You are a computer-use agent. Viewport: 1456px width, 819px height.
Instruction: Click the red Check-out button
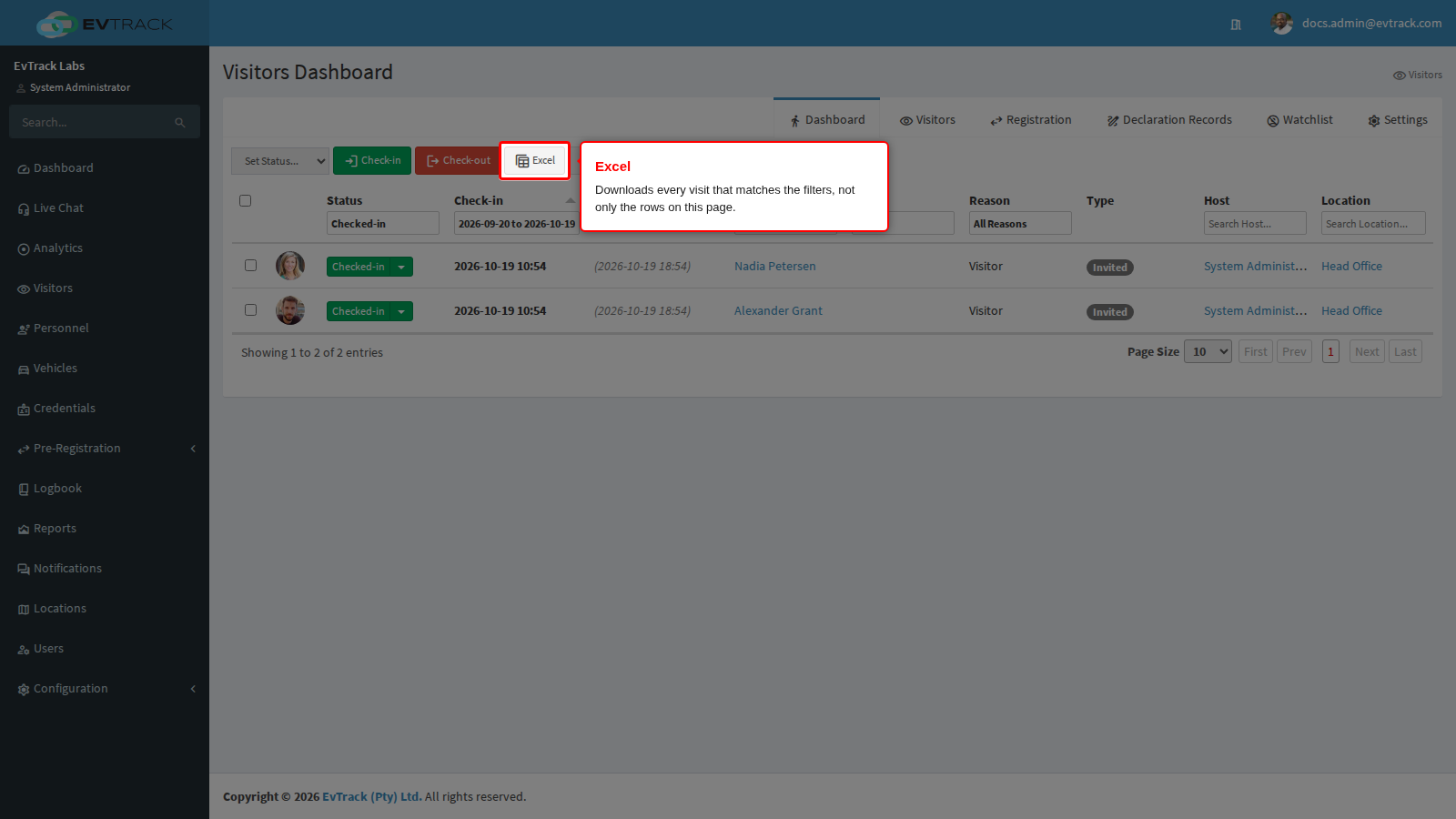(458, 160)
